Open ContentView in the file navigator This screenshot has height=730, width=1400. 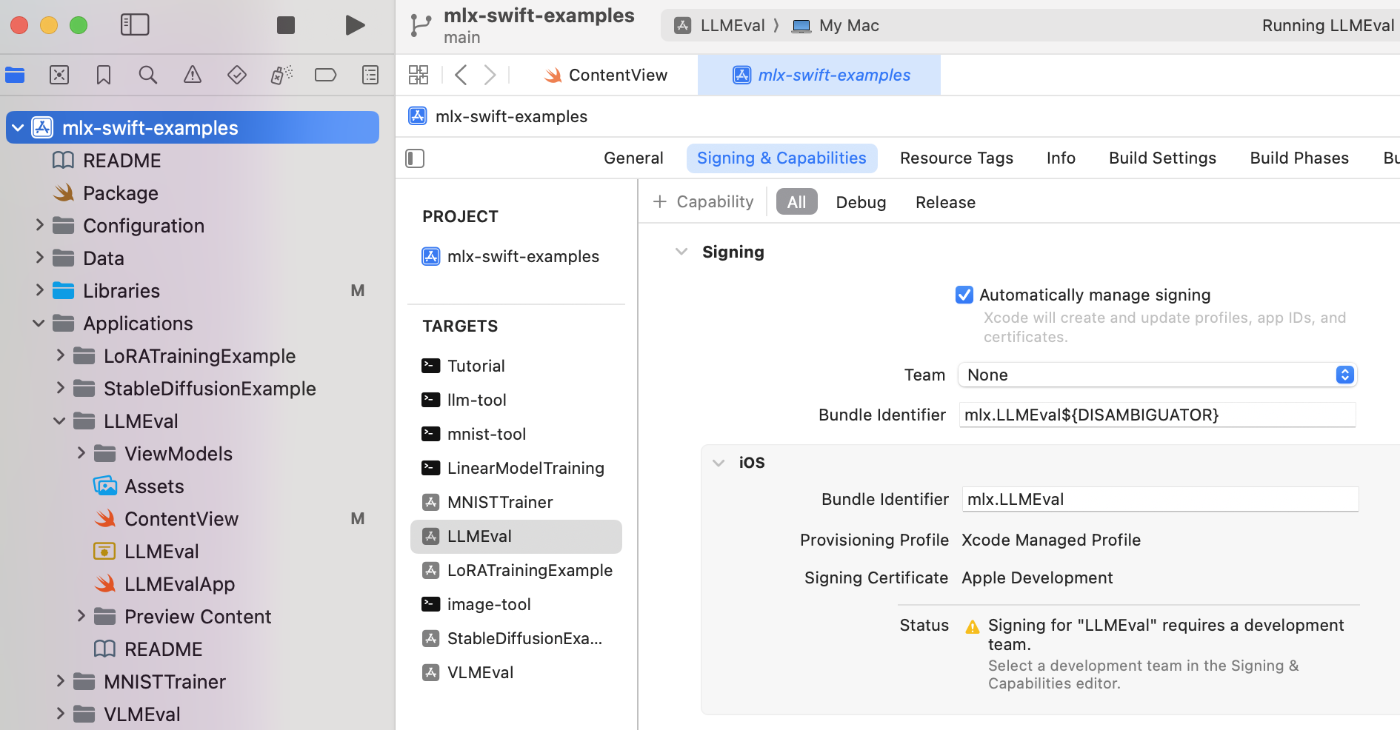coord(181,519)
